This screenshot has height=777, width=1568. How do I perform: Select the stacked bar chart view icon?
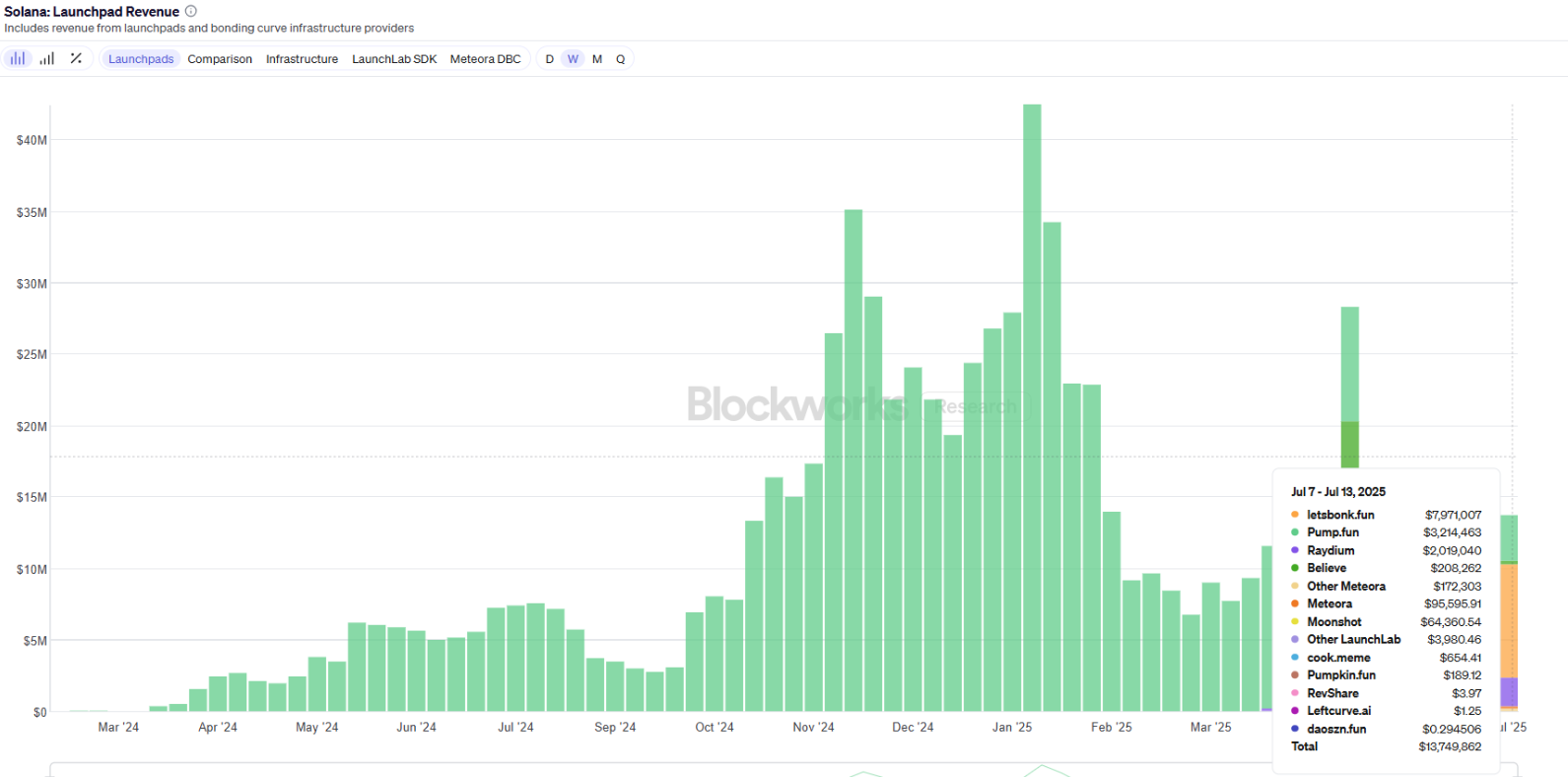(18, 58)
